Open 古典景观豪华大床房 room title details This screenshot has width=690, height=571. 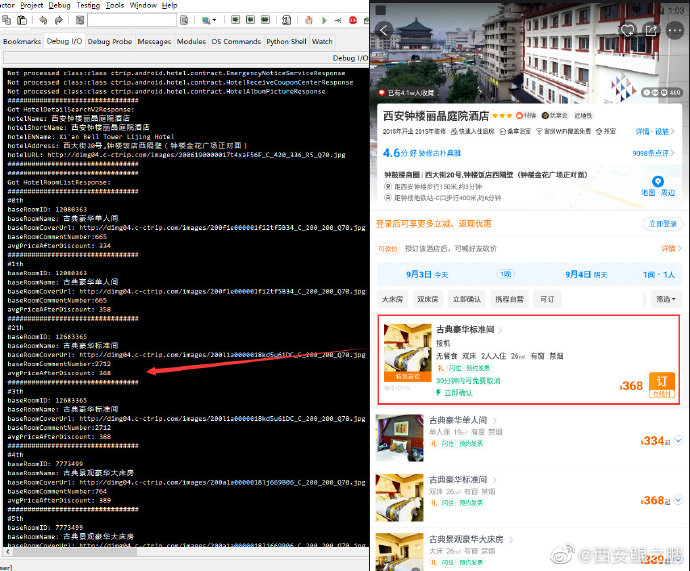pyautogui.click(x=471, y=539)
